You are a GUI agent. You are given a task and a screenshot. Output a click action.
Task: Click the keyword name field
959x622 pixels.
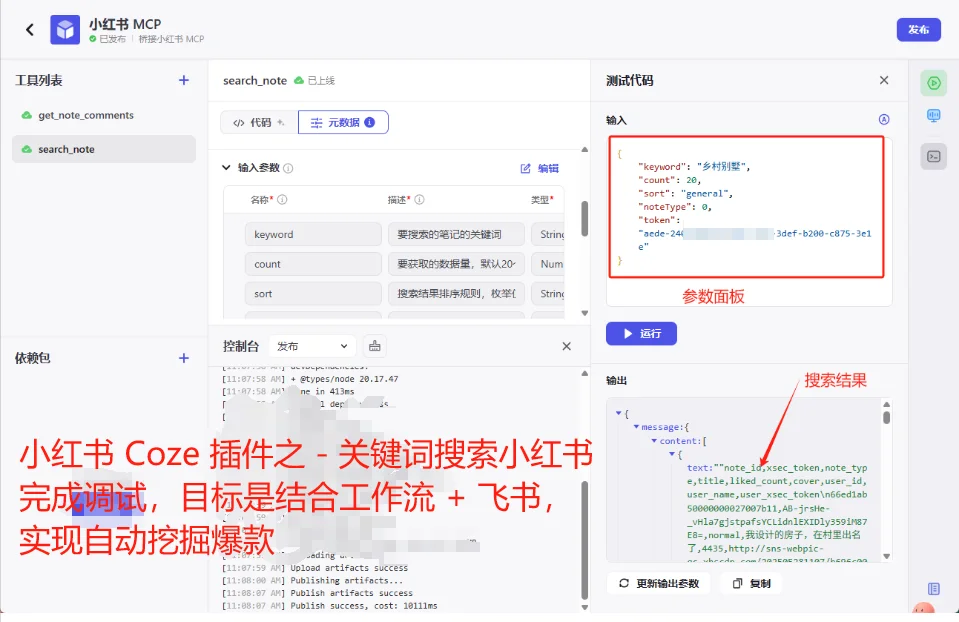(x=313, y=234)
